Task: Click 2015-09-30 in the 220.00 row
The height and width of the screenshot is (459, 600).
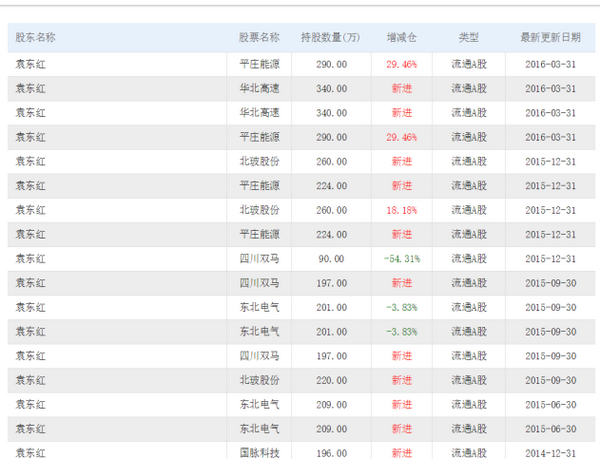Action: (x=550, y=381)
